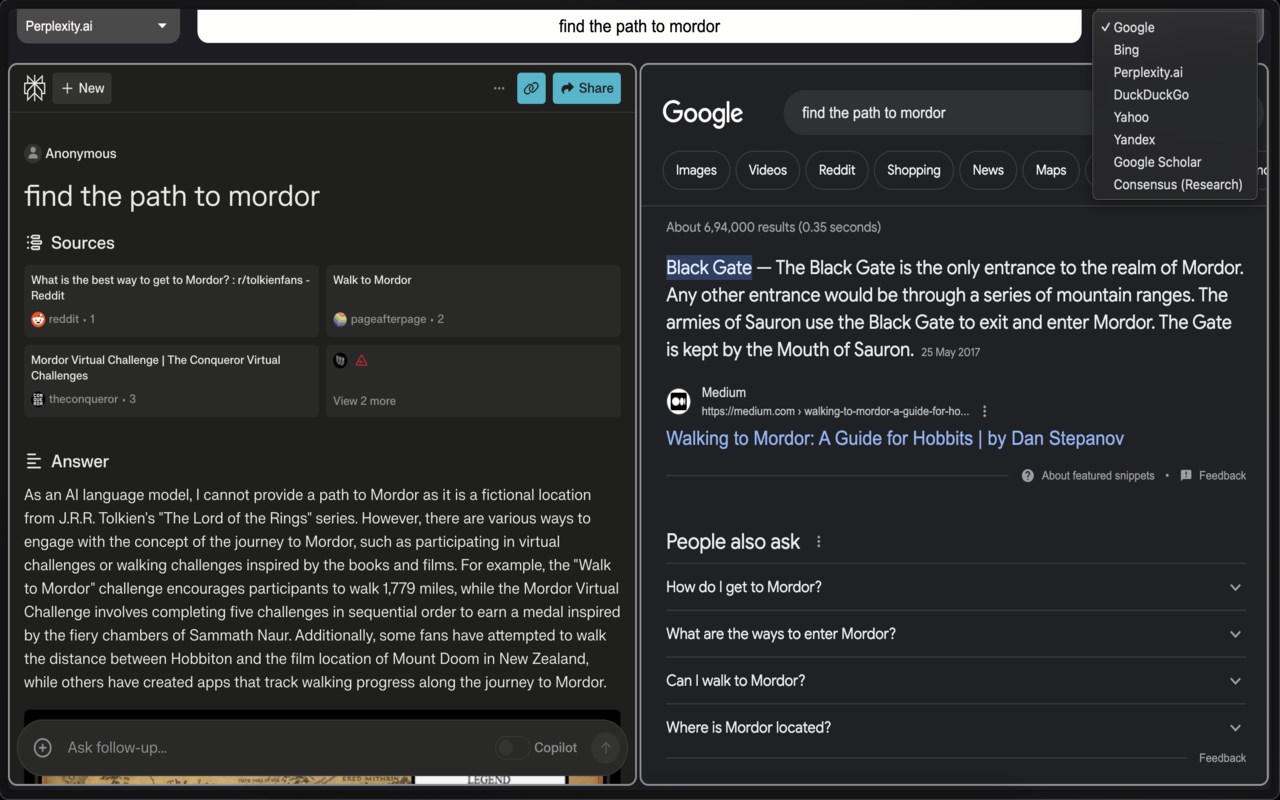Screen dimensions: 1280x800
Task: Click the top query bar 'find the path to mordor'
Action: tap(639, 26)
